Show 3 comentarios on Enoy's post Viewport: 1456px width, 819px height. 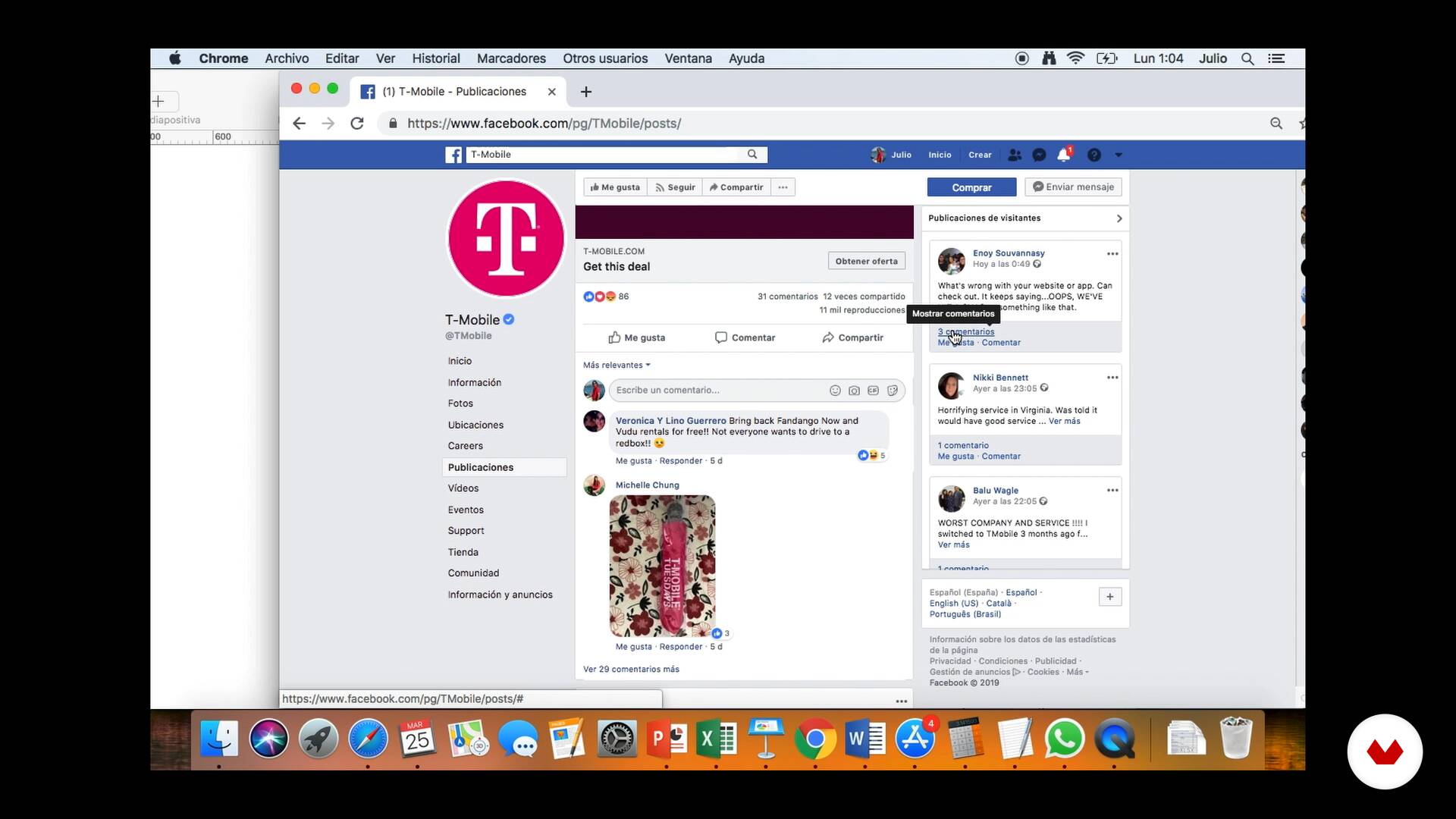pyautogui.click(x=966, y=332)
